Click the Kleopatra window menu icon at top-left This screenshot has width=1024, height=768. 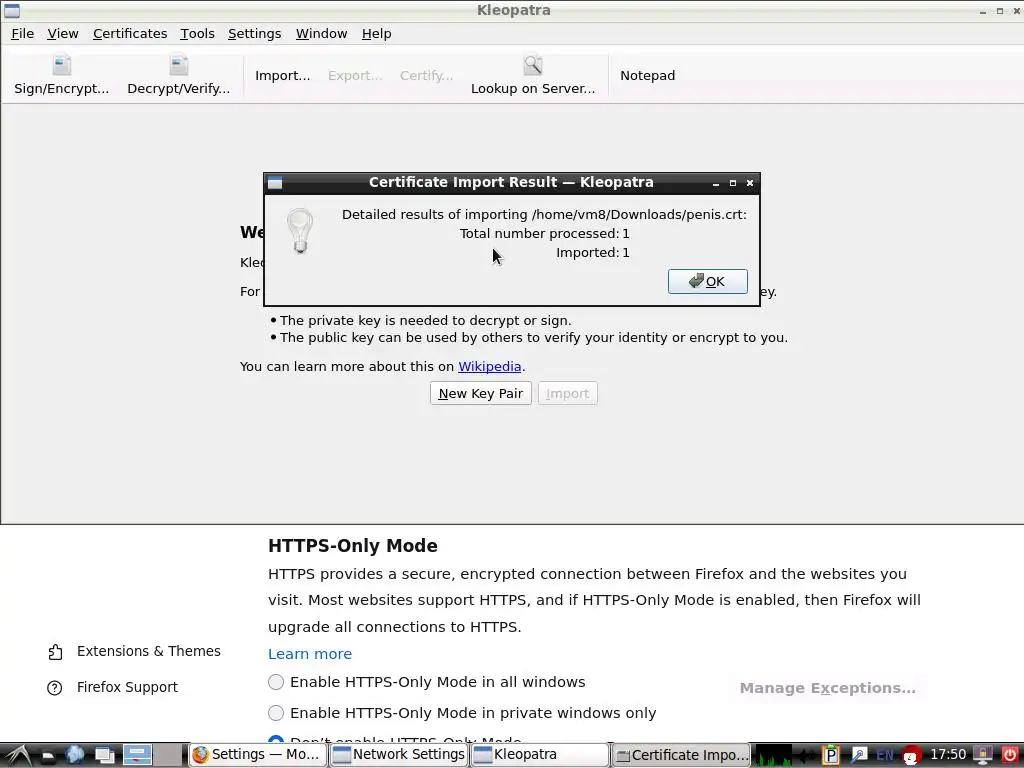(12, 10)
